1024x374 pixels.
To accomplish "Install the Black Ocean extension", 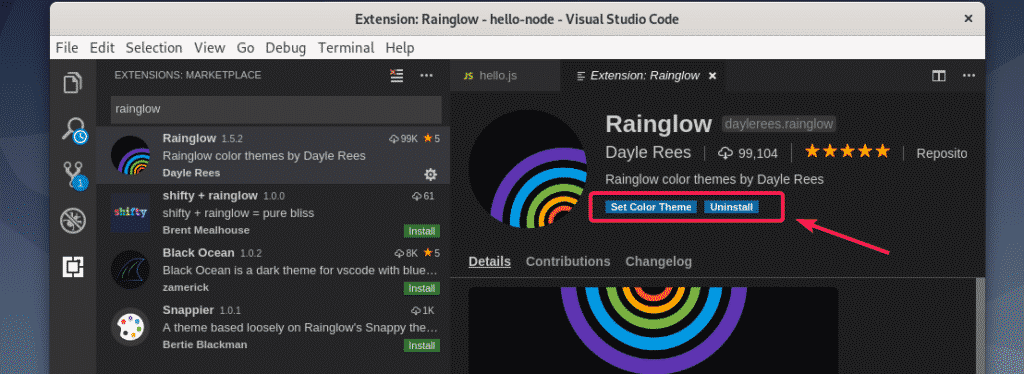I will (x=422, y=288).
